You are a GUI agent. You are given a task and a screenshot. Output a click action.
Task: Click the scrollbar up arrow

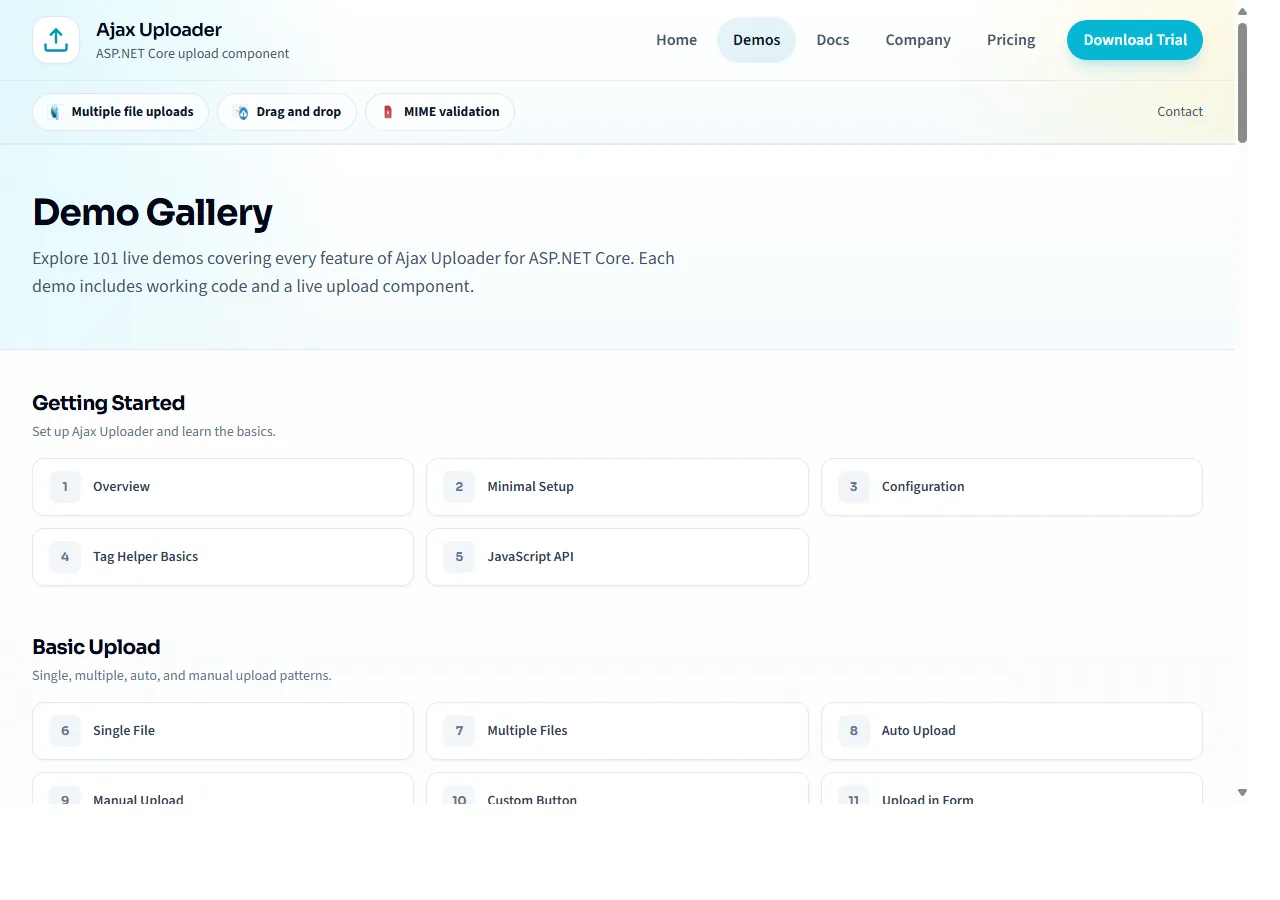pyautogui.click(x=1243, y=10)
